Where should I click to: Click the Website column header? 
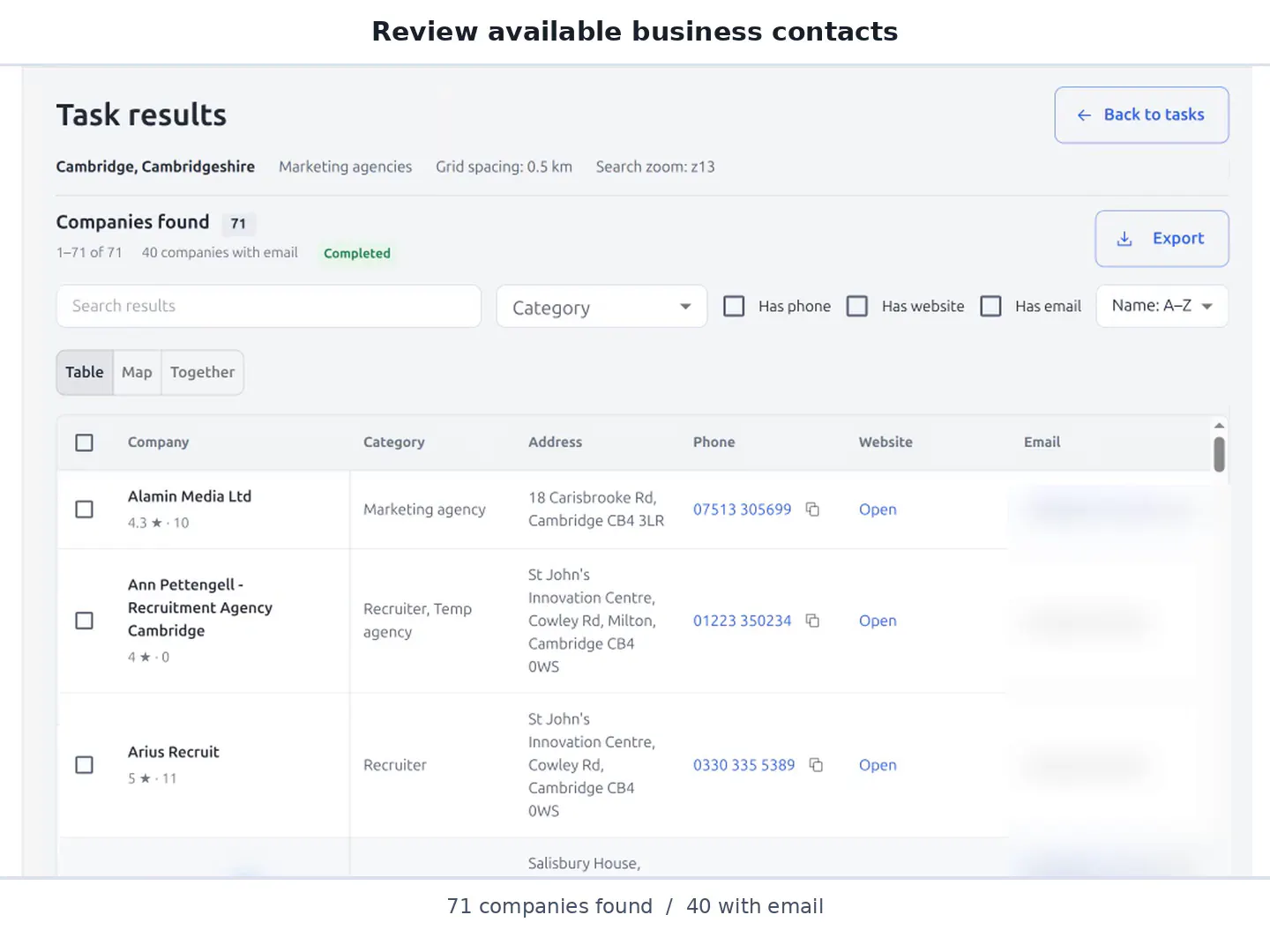885,443
